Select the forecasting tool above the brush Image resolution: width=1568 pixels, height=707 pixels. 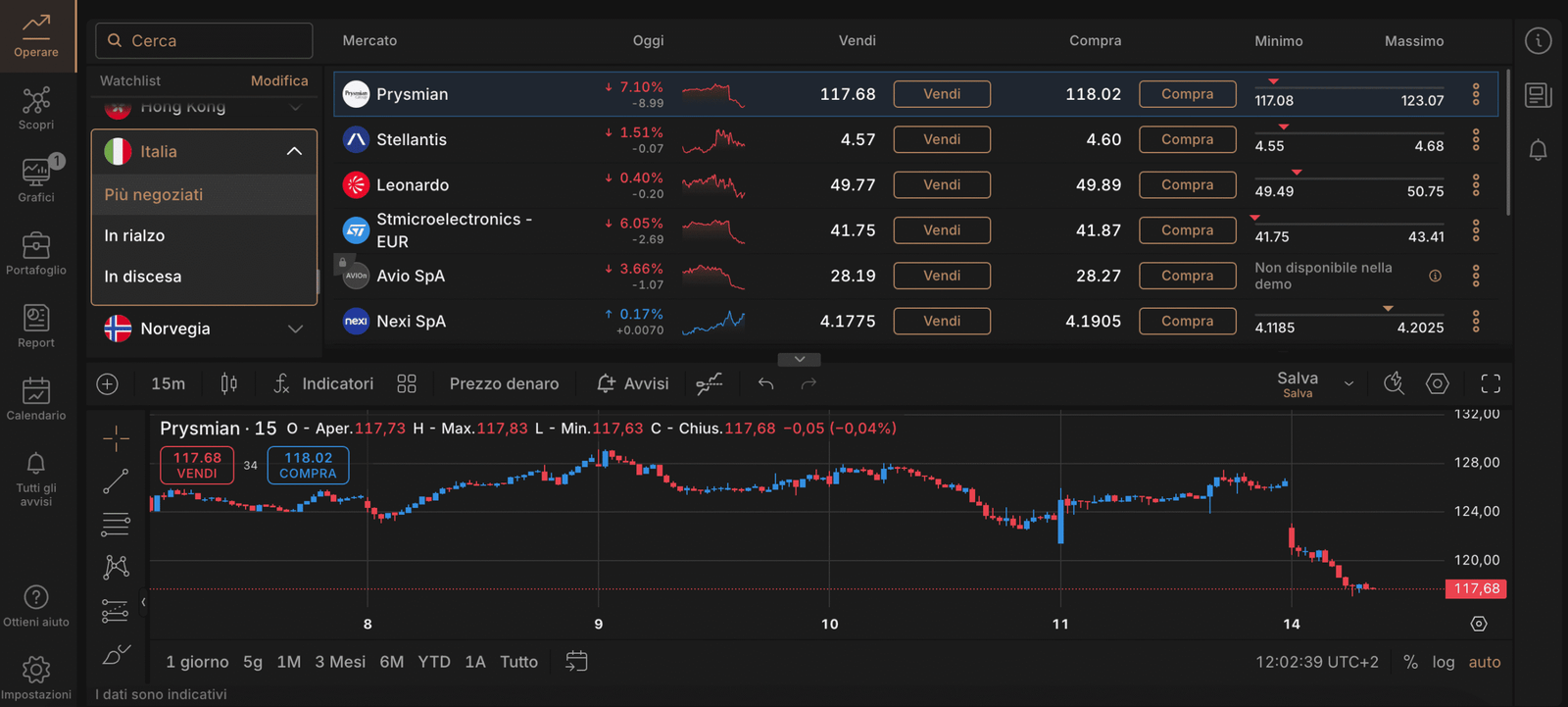(116, 611)
